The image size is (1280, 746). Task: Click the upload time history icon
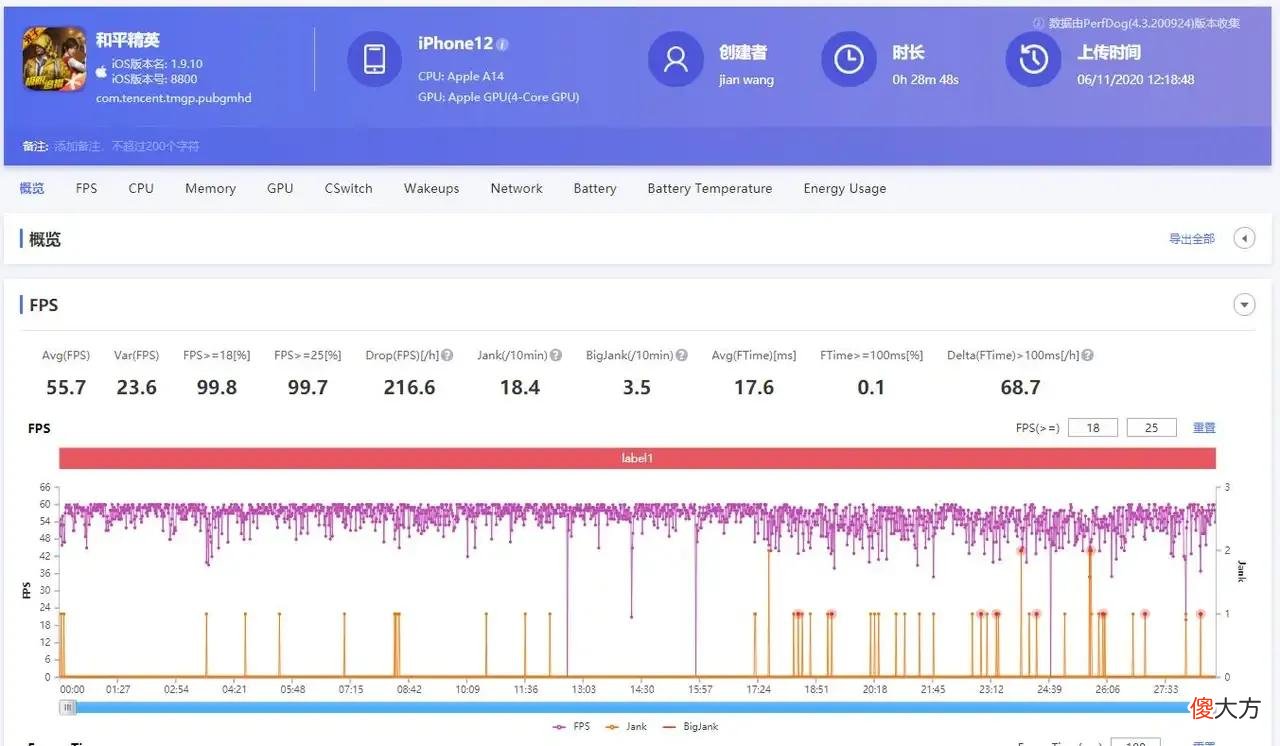[x=1033, y=59]
